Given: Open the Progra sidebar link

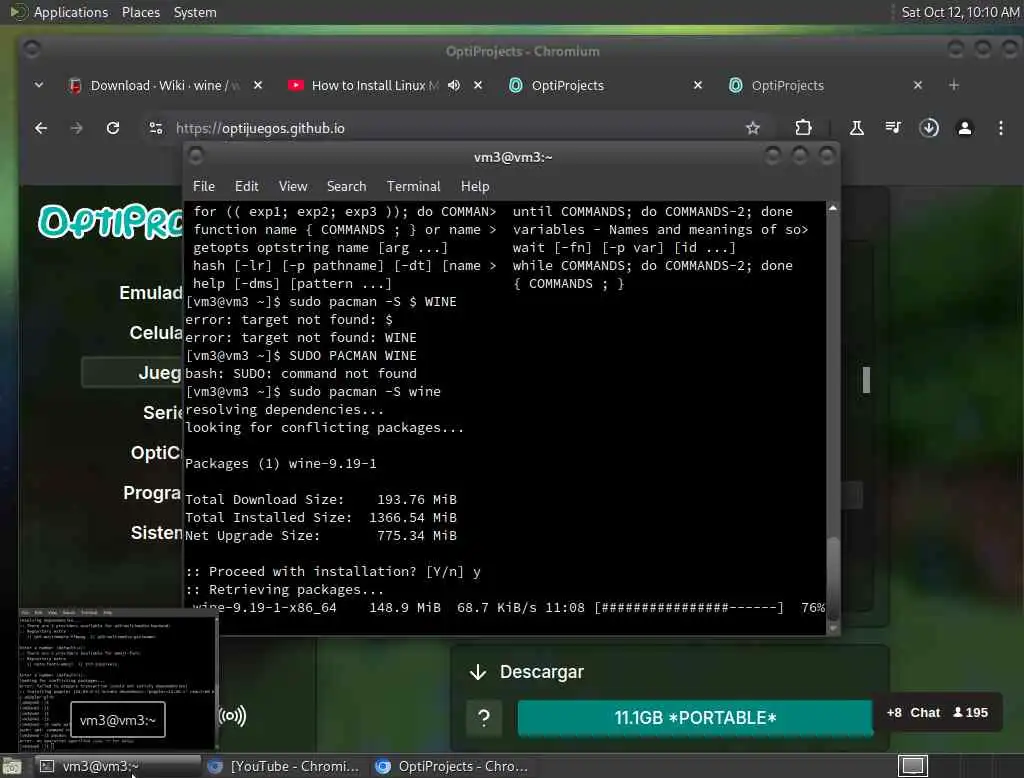Looking at the screenshot, I should point(152,492).
